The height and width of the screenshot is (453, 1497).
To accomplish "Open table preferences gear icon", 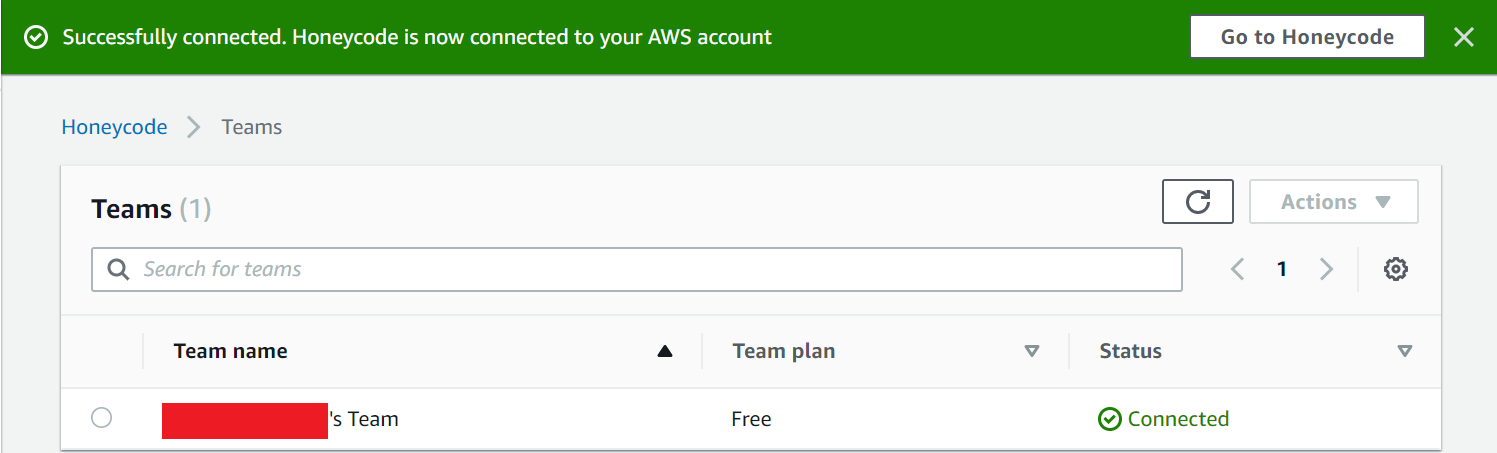I will pos(1396,269).
